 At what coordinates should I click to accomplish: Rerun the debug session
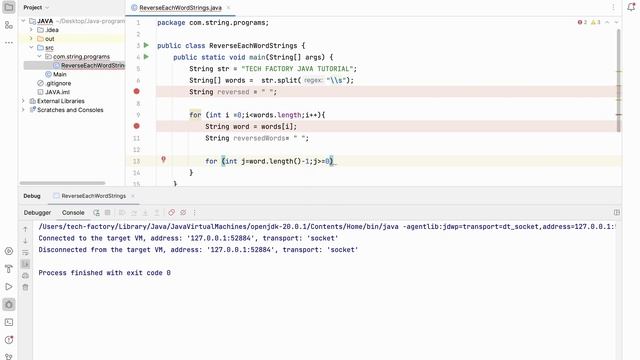coord(96,213)
